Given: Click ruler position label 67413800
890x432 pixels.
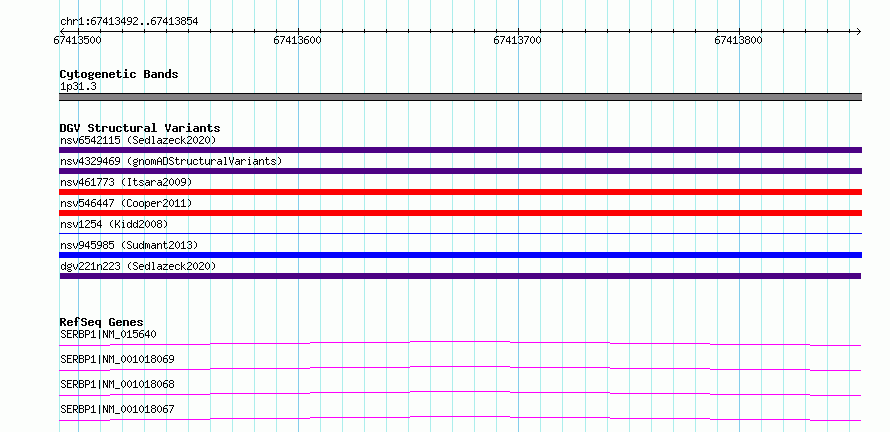Looking at the screenshot, I should point(738,40).
